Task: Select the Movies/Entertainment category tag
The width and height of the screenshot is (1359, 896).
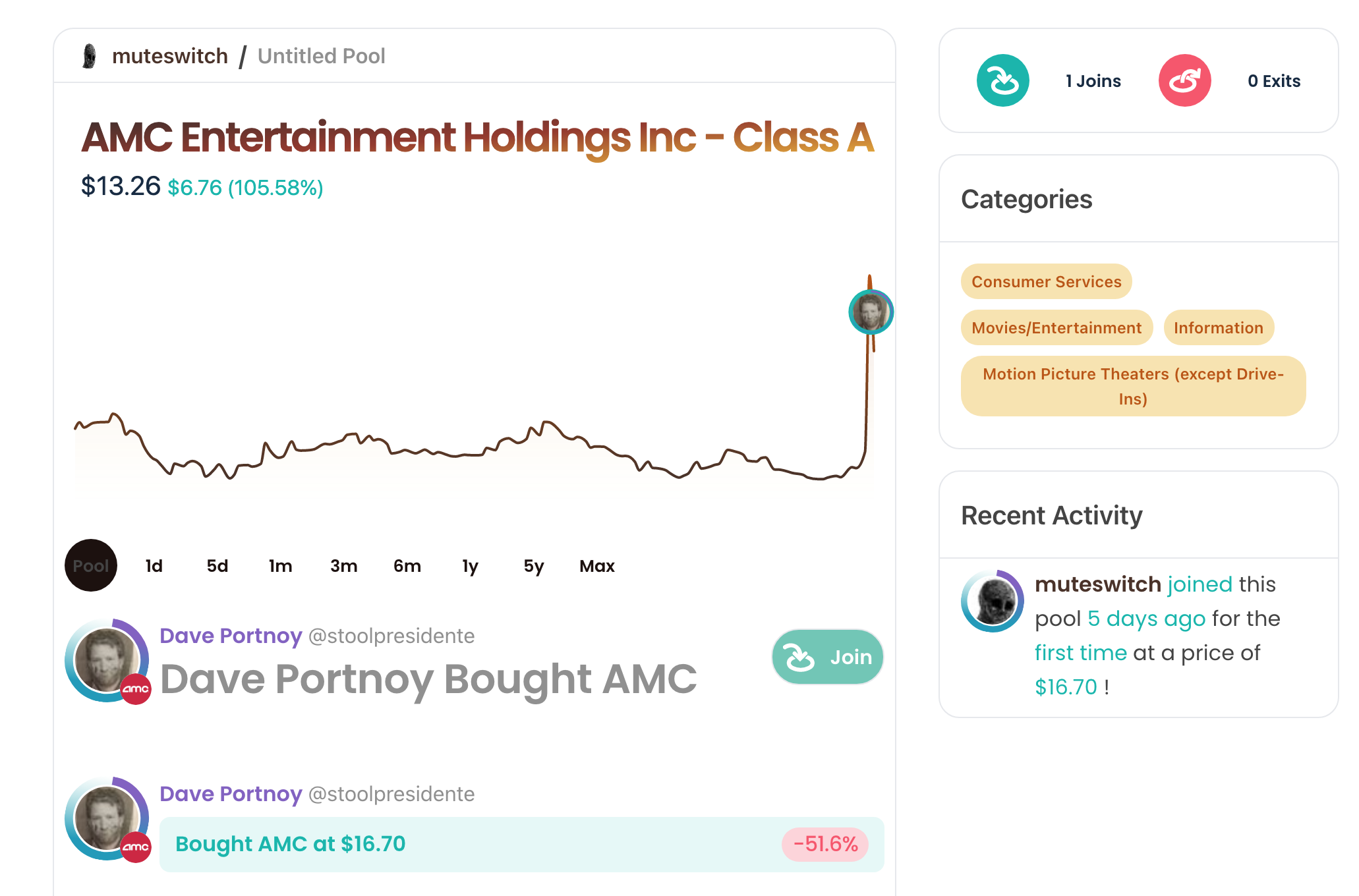Action: [1056, 327]
